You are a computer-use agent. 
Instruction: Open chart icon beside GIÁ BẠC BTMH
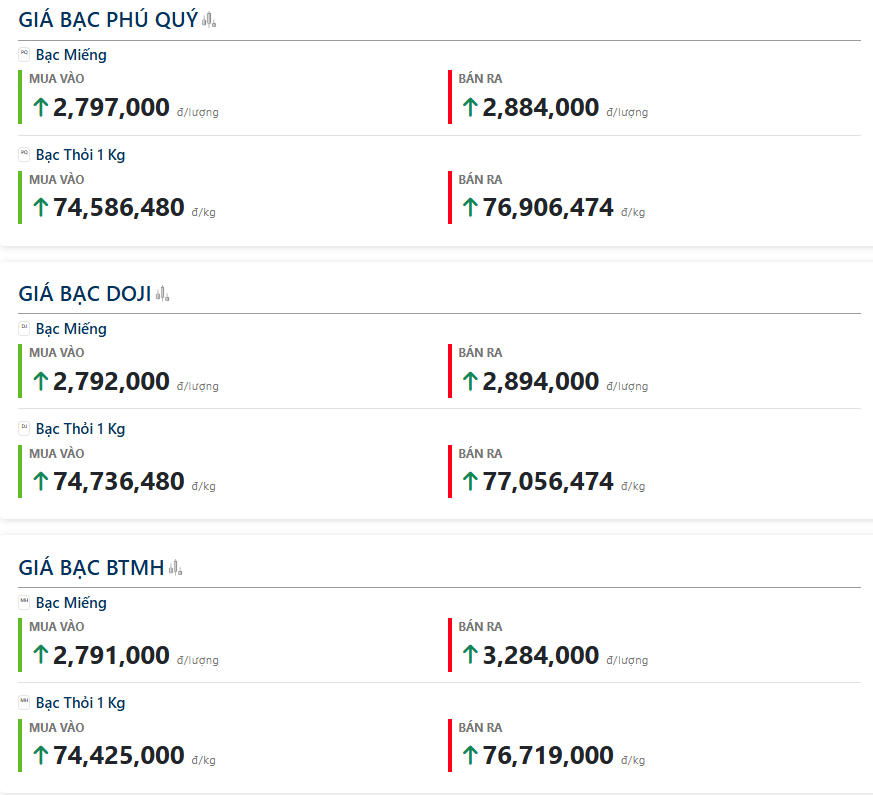click(x=175, y=568)
